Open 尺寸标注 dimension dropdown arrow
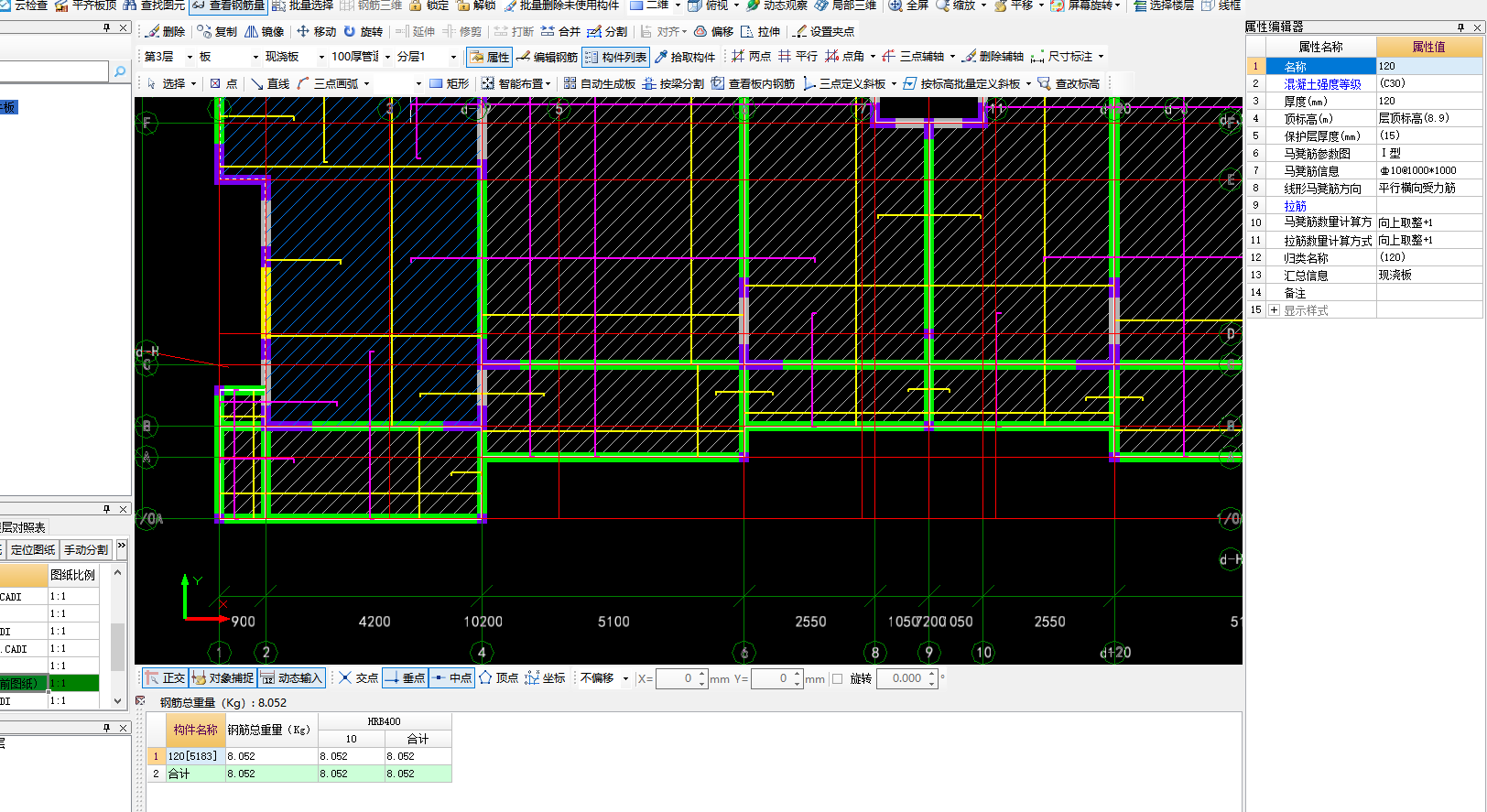Viewport: 1487px width, 812px height. coord(1101,57)
